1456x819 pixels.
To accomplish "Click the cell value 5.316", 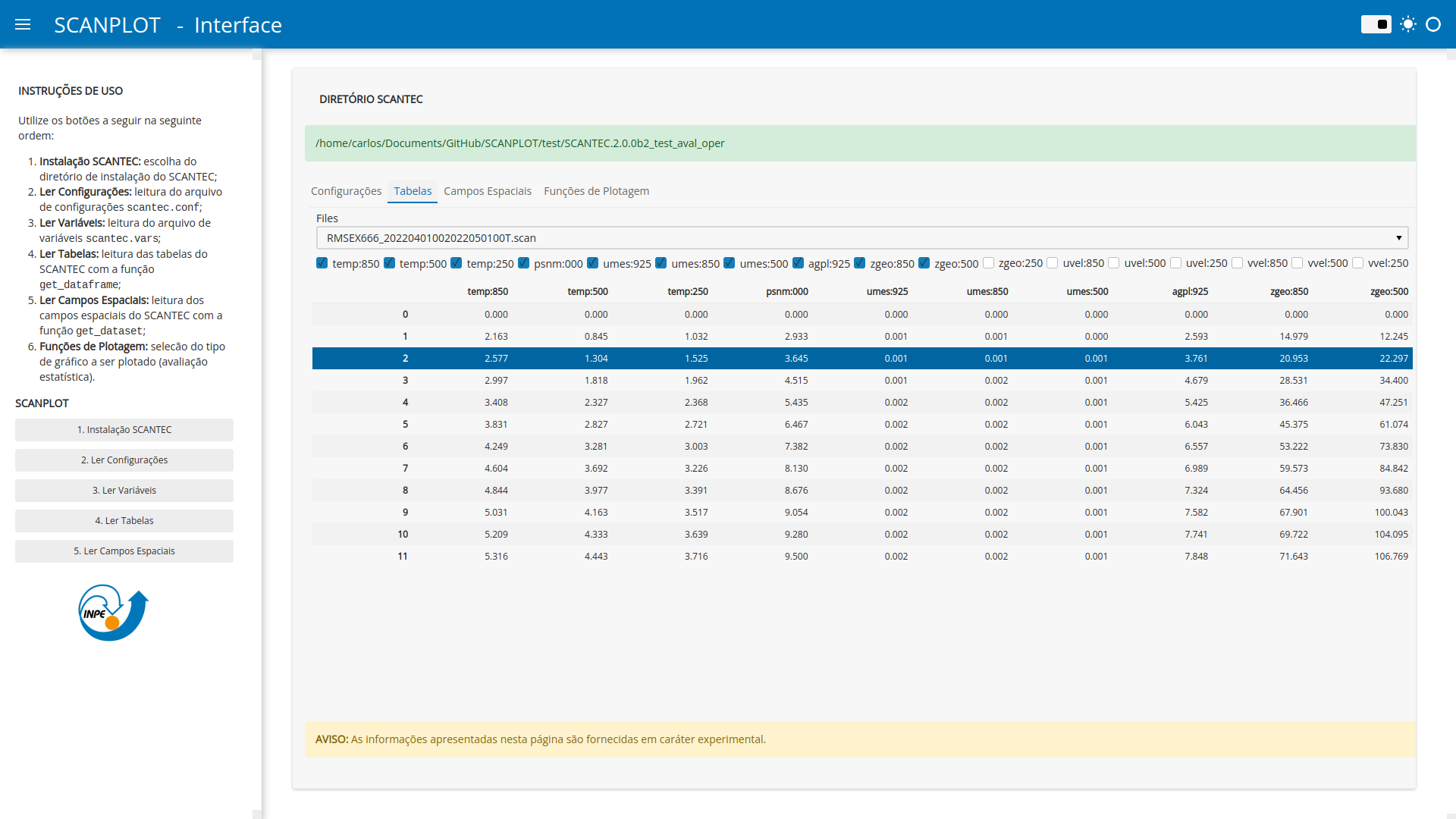I will coord(496,557).
